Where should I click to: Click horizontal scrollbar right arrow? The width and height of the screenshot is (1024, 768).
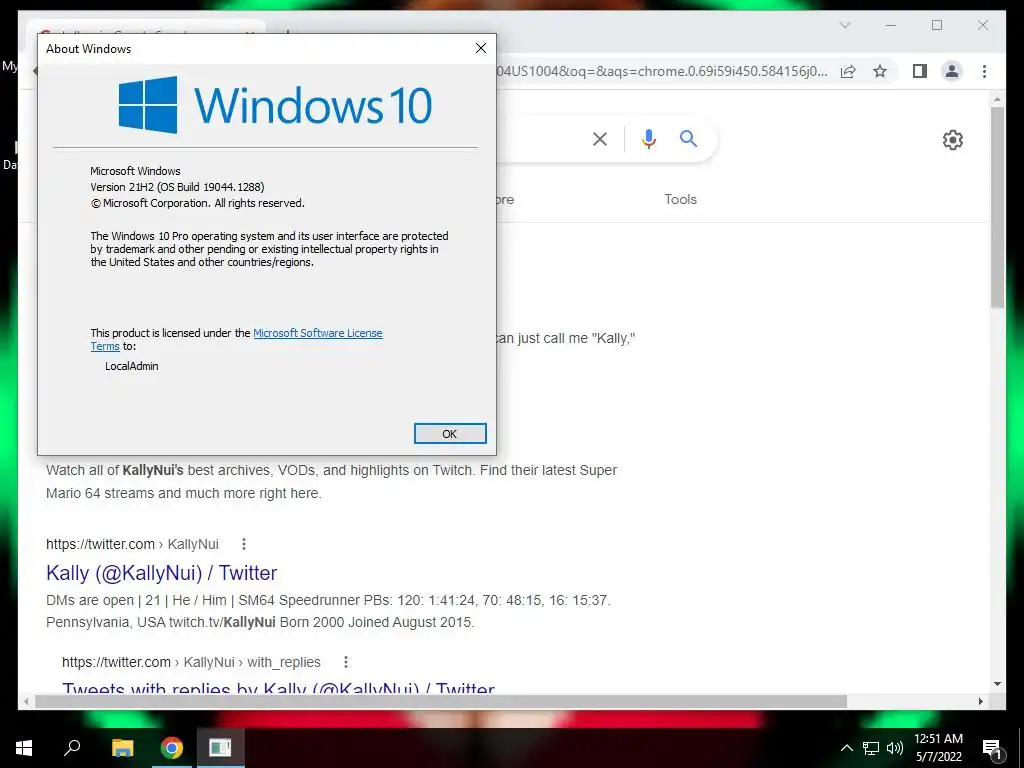coord(981,701)
